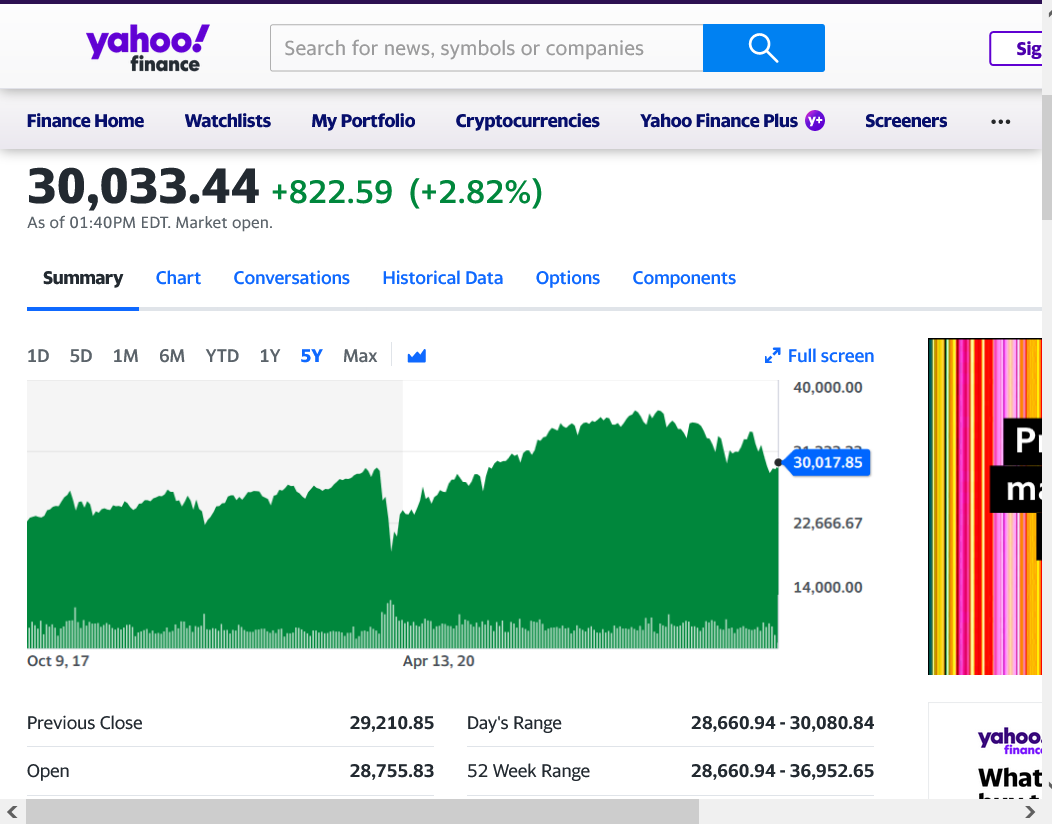
Task: Click the Full screen expand arrows icon
Action: pos(772,355)
